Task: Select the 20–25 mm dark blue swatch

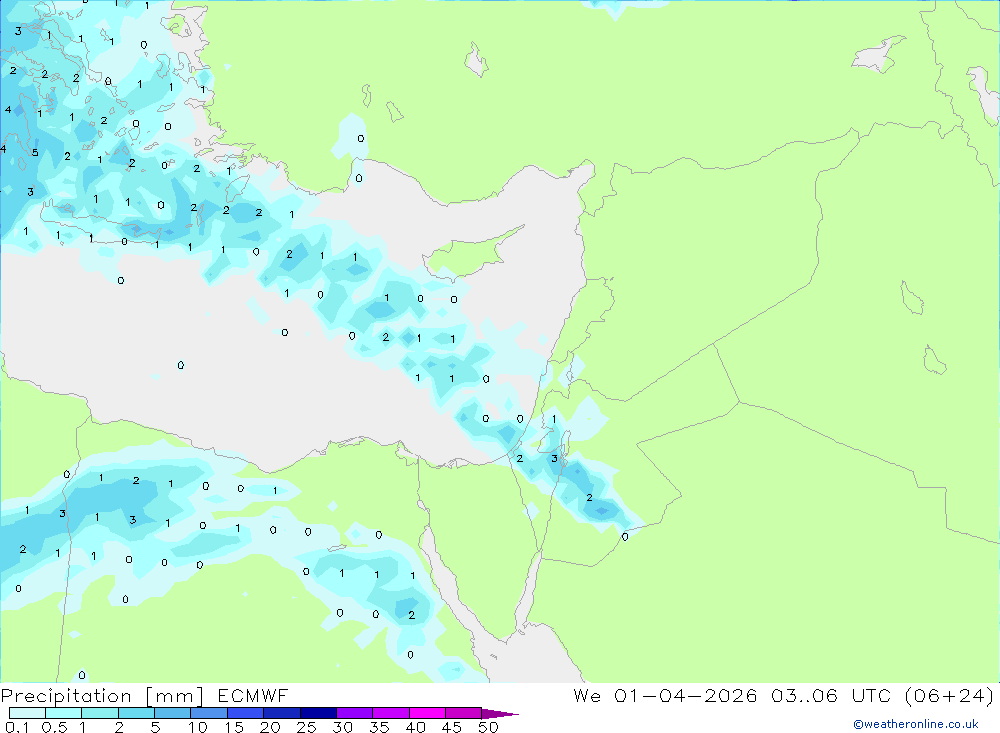Action: [x=281, y=713]
